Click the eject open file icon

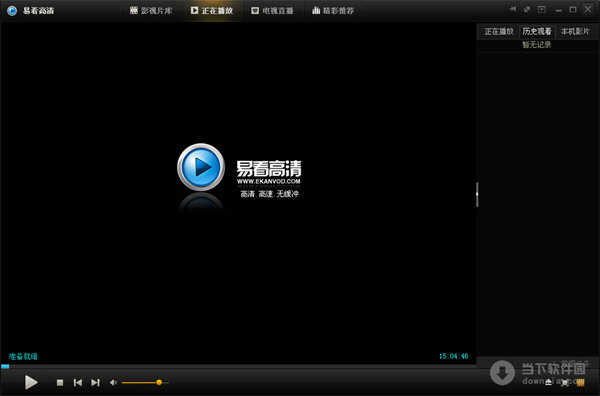(548, 382)
